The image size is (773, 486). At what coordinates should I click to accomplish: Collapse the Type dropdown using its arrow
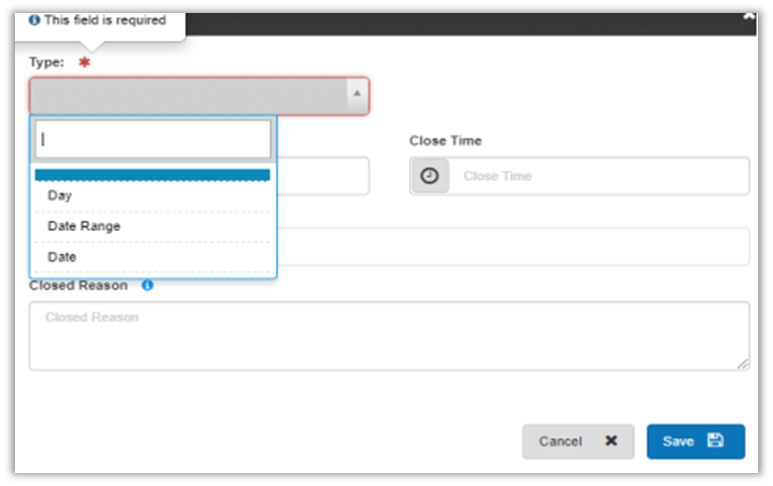point(357,96)
